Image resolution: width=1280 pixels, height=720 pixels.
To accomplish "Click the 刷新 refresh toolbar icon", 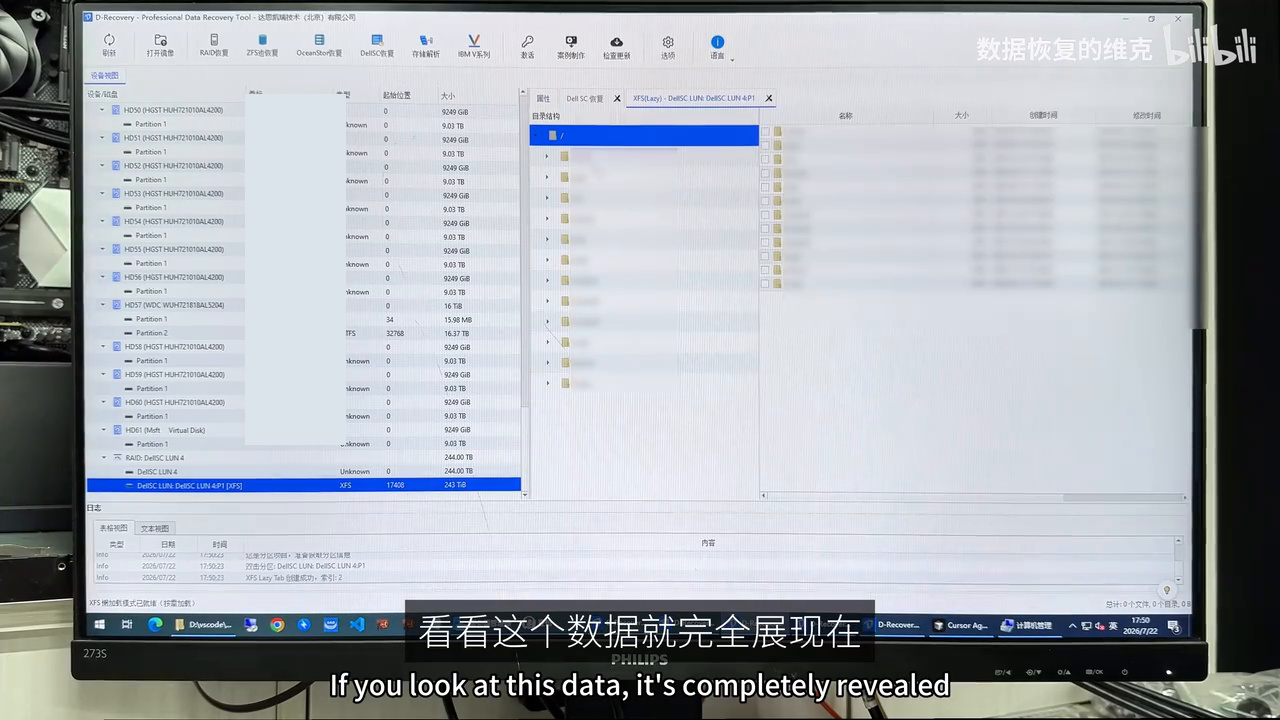I will click(x=109, y=45).
